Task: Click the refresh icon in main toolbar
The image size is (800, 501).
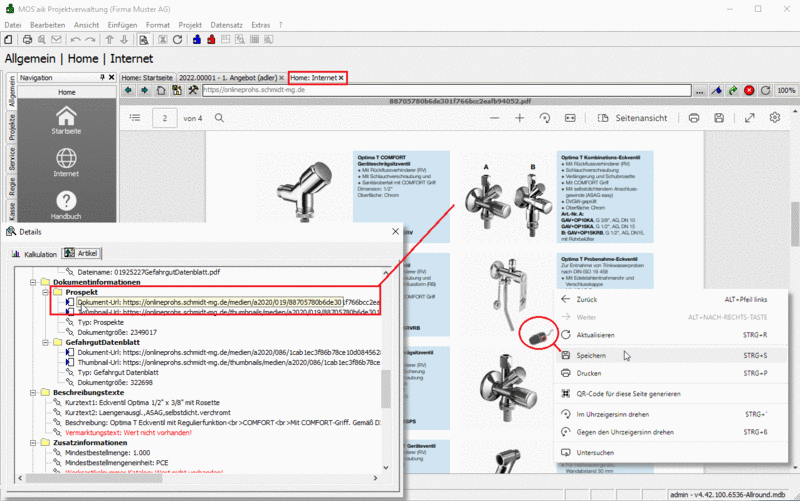Action: (x=178, y=39)
